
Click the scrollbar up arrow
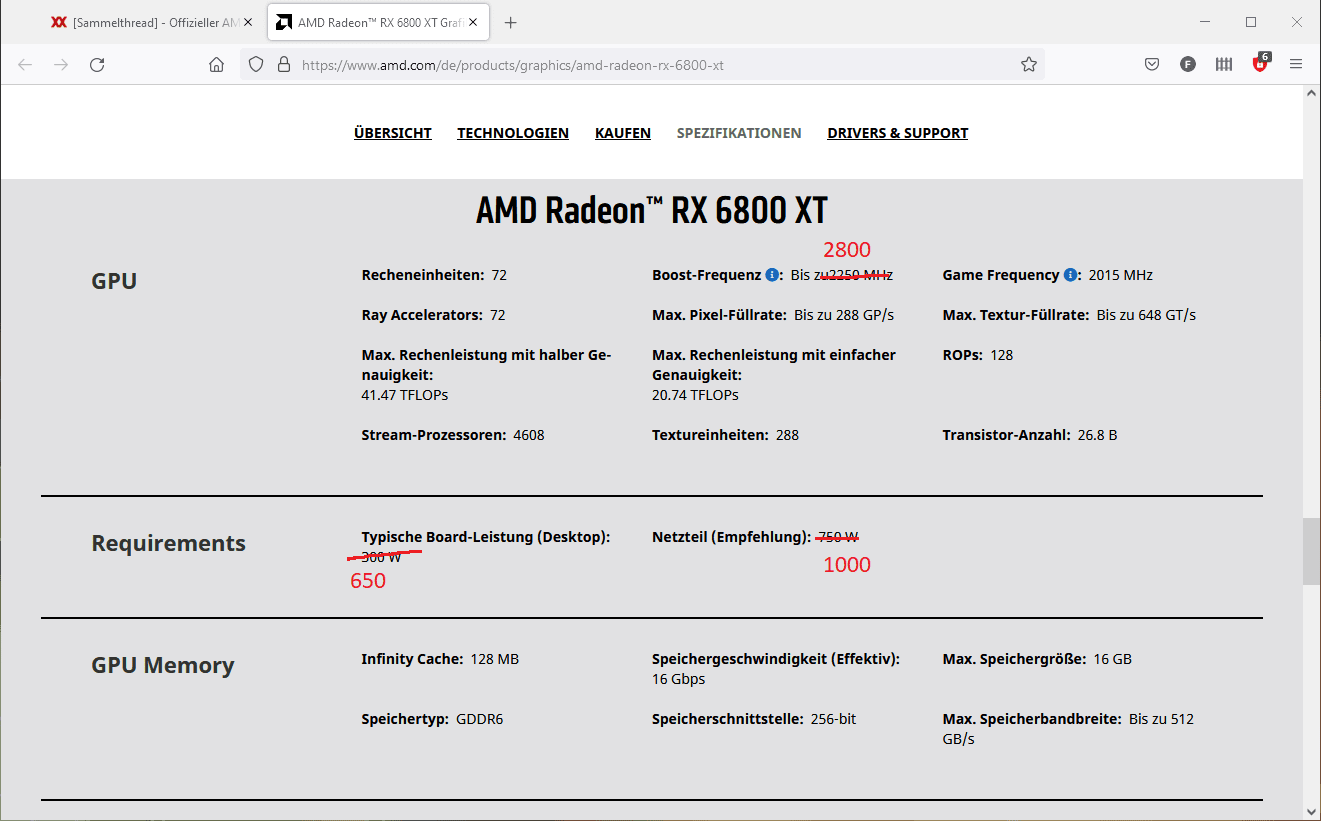(x=1311, y=93)
